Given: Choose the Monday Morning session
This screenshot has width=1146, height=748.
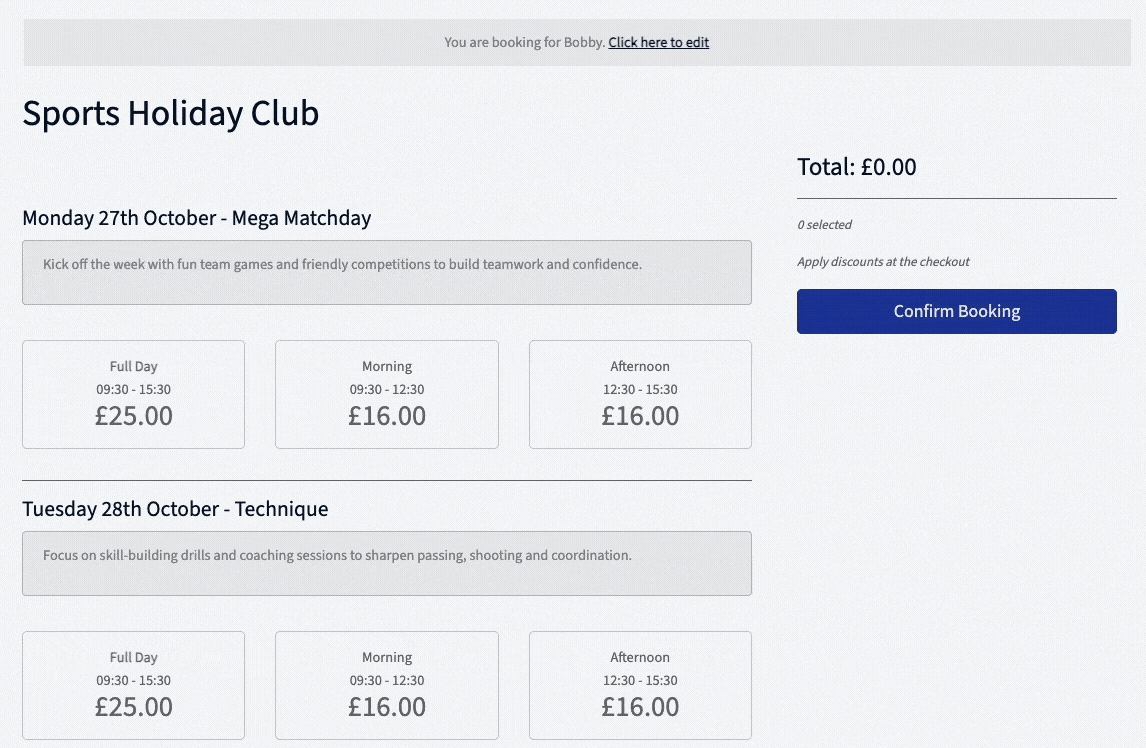Looking at the screenshot, I should [386, 394].
